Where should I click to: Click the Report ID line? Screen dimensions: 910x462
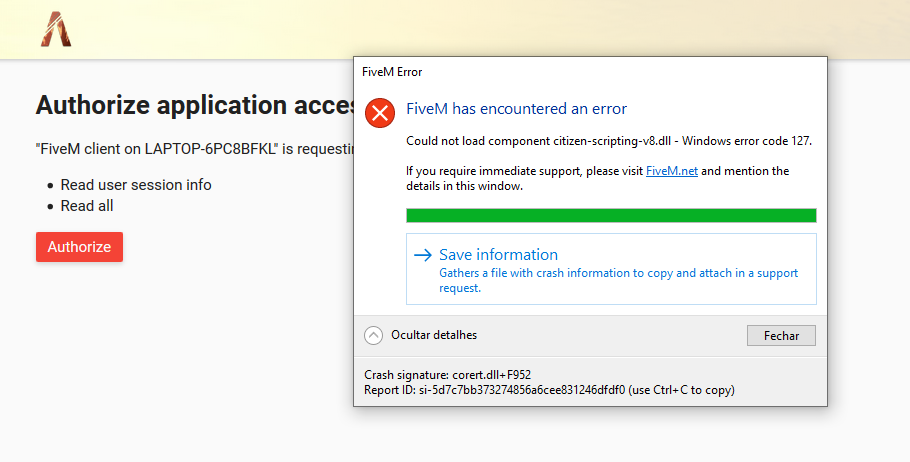pos(549,390)
